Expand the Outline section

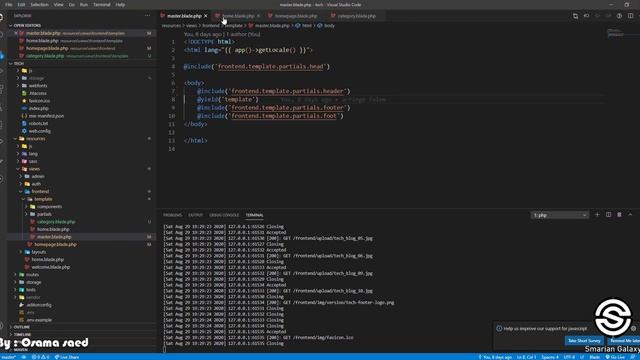tap(82, 327)
